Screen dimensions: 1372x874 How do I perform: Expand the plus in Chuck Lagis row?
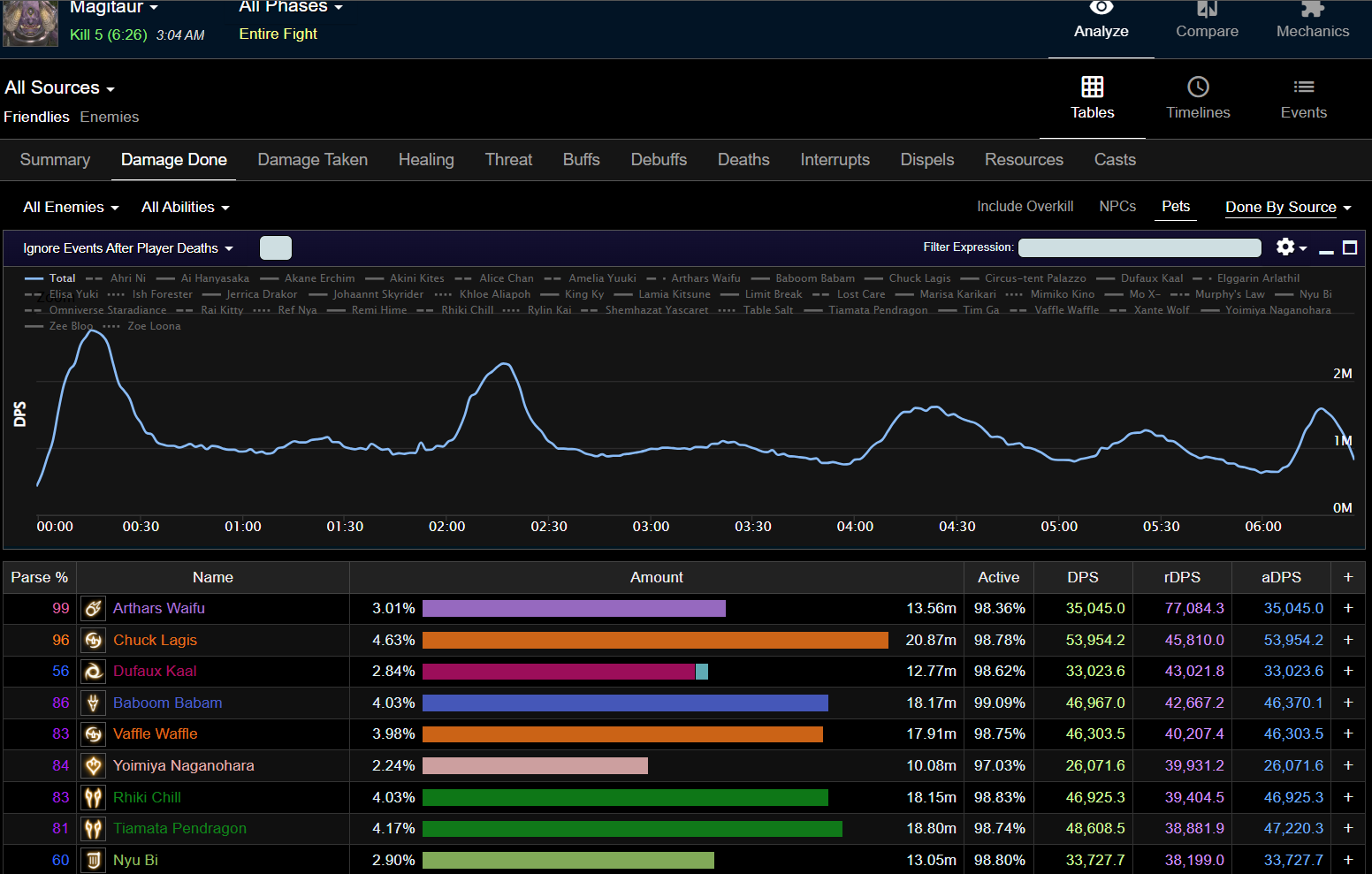[1348, 640]
